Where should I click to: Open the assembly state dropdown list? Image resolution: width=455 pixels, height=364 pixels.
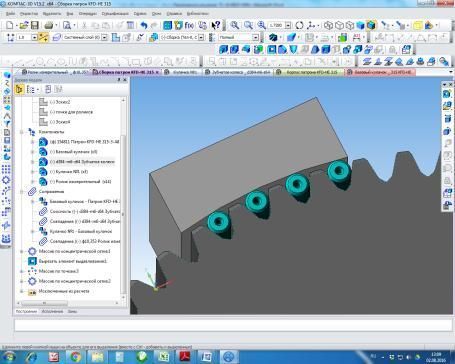(201, 37)
